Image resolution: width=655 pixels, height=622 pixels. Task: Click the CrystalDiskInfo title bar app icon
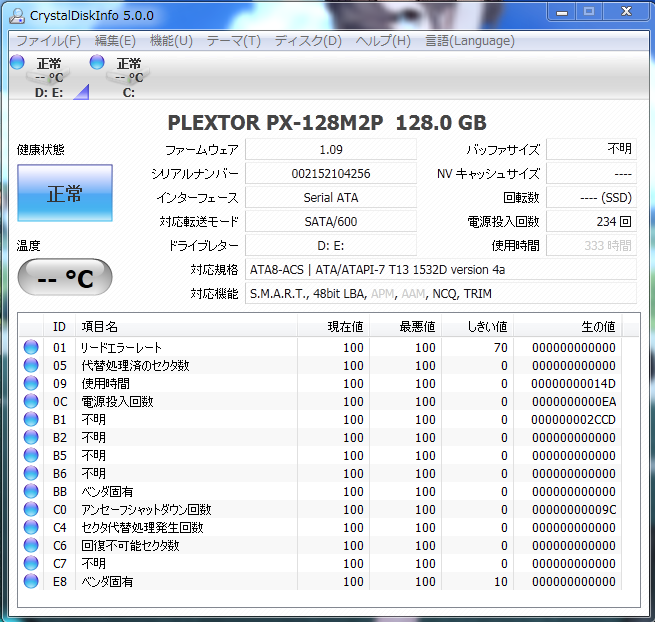click(18, 15)
